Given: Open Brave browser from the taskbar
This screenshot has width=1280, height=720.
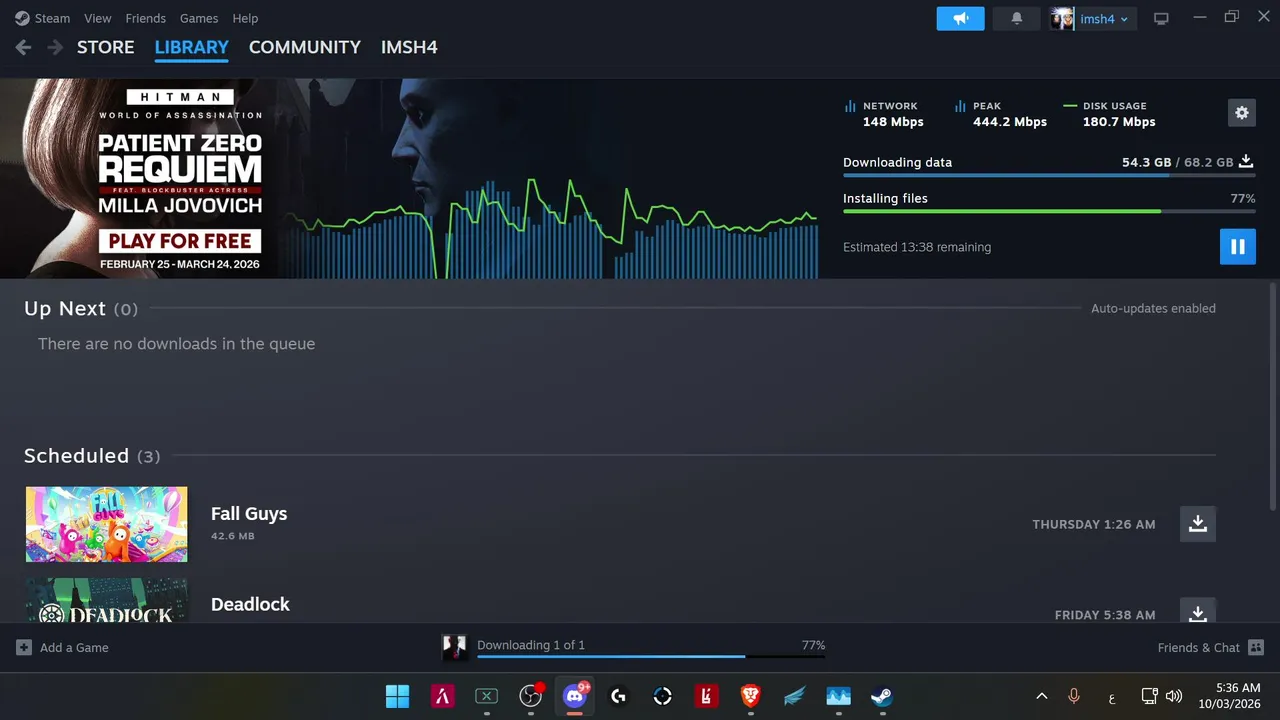Looking at the screenshot, I should coord(750,696).
